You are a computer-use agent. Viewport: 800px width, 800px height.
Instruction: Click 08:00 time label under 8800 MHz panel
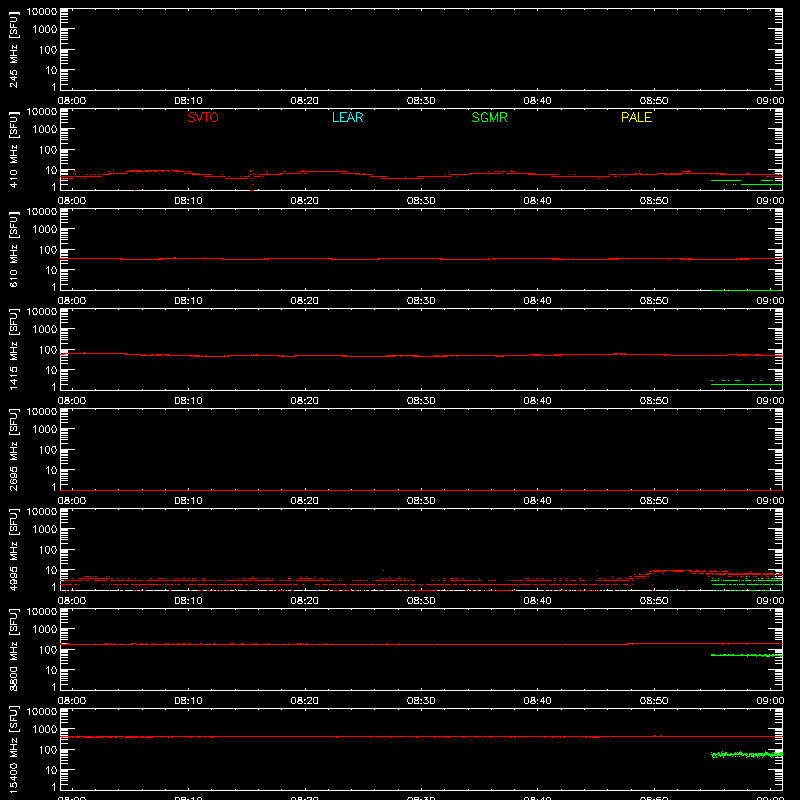[72, 701]
